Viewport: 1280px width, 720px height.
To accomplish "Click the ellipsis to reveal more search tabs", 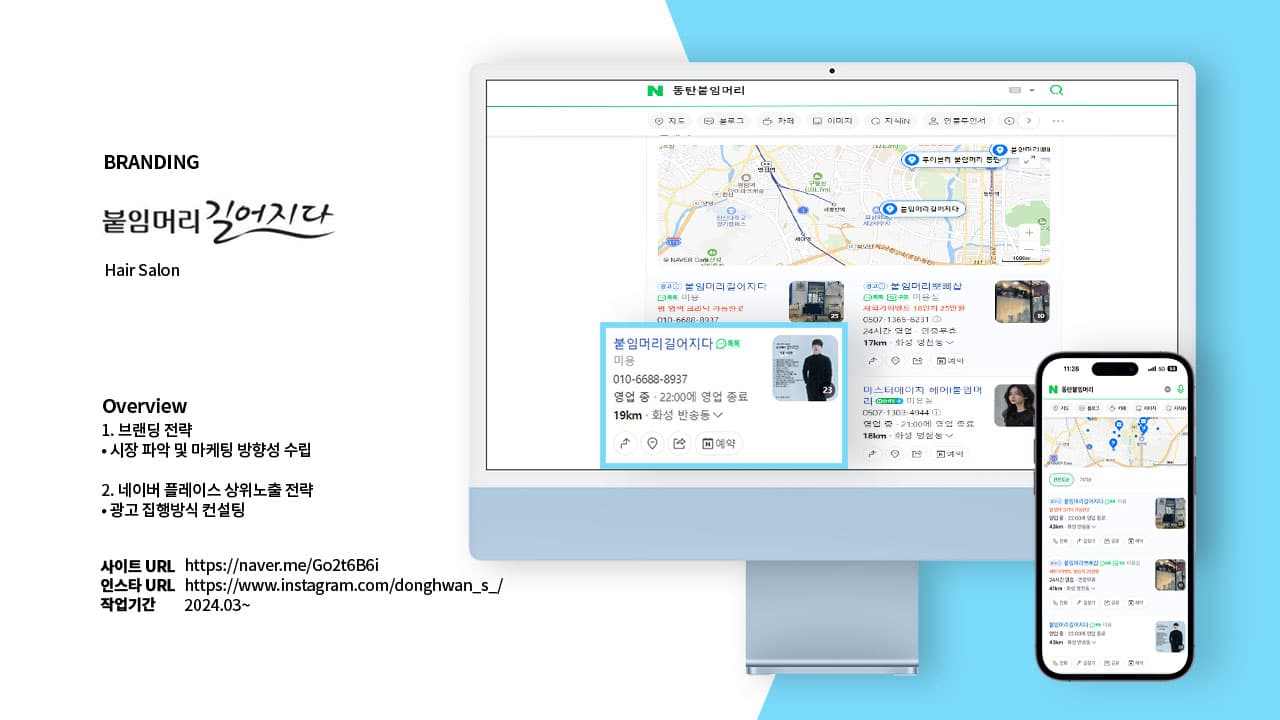I will (1056, 120).
